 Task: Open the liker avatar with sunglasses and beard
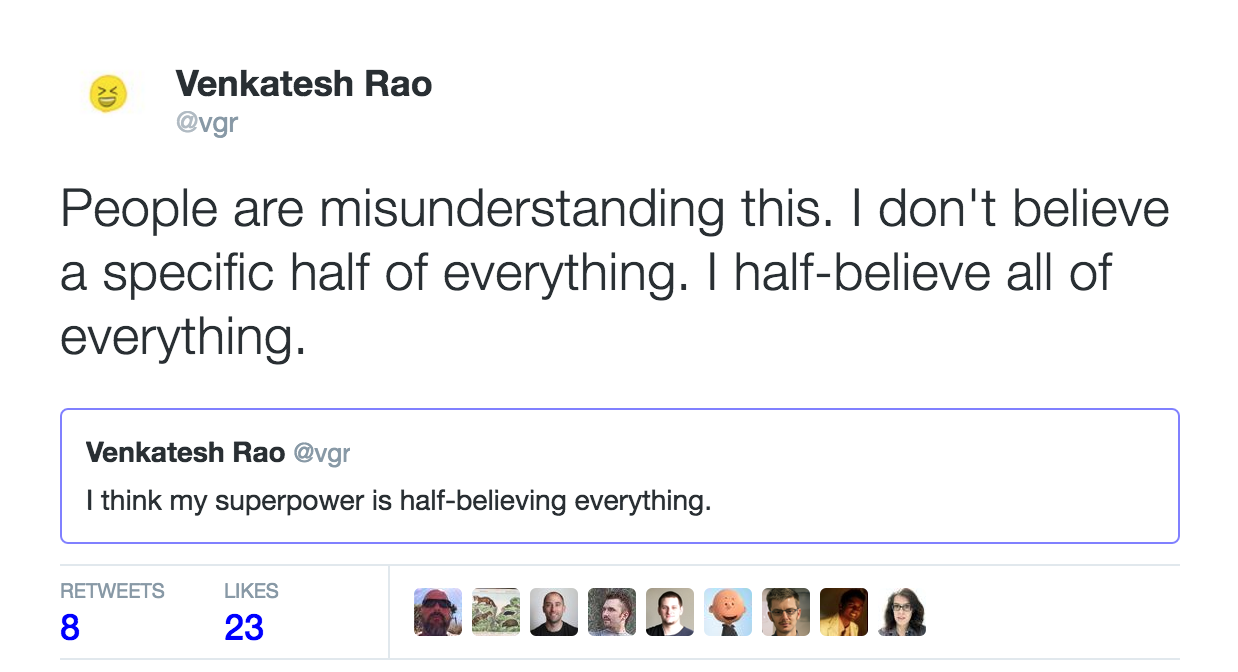(x=438, y=612)
